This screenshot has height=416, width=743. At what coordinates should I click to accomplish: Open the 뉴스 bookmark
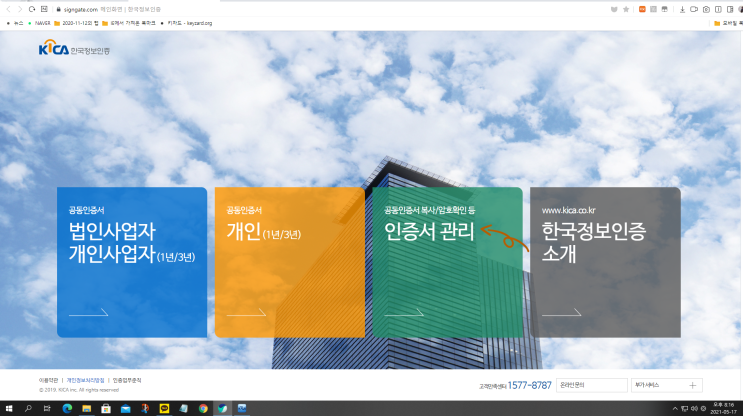pyautogui.click(x=15, y=23)
